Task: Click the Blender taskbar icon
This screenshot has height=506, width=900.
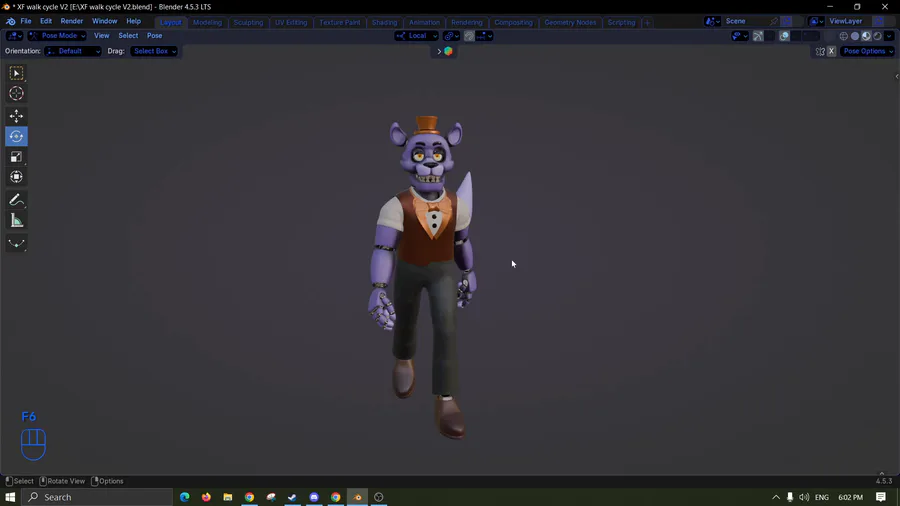Action: tap(358, 497)
